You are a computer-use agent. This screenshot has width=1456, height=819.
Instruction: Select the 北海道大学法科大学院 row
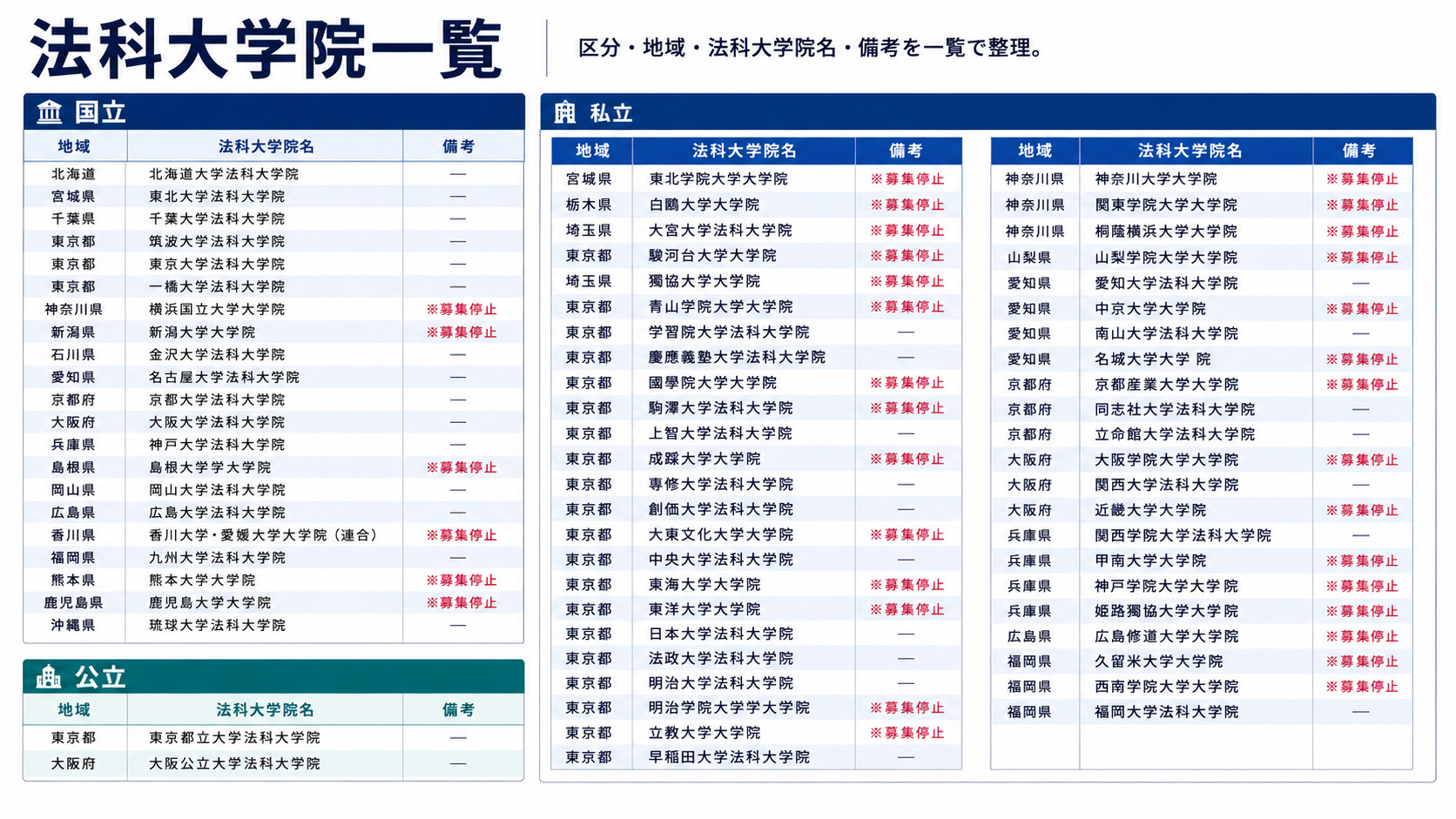pyautogui.click(x=273, y=174)
